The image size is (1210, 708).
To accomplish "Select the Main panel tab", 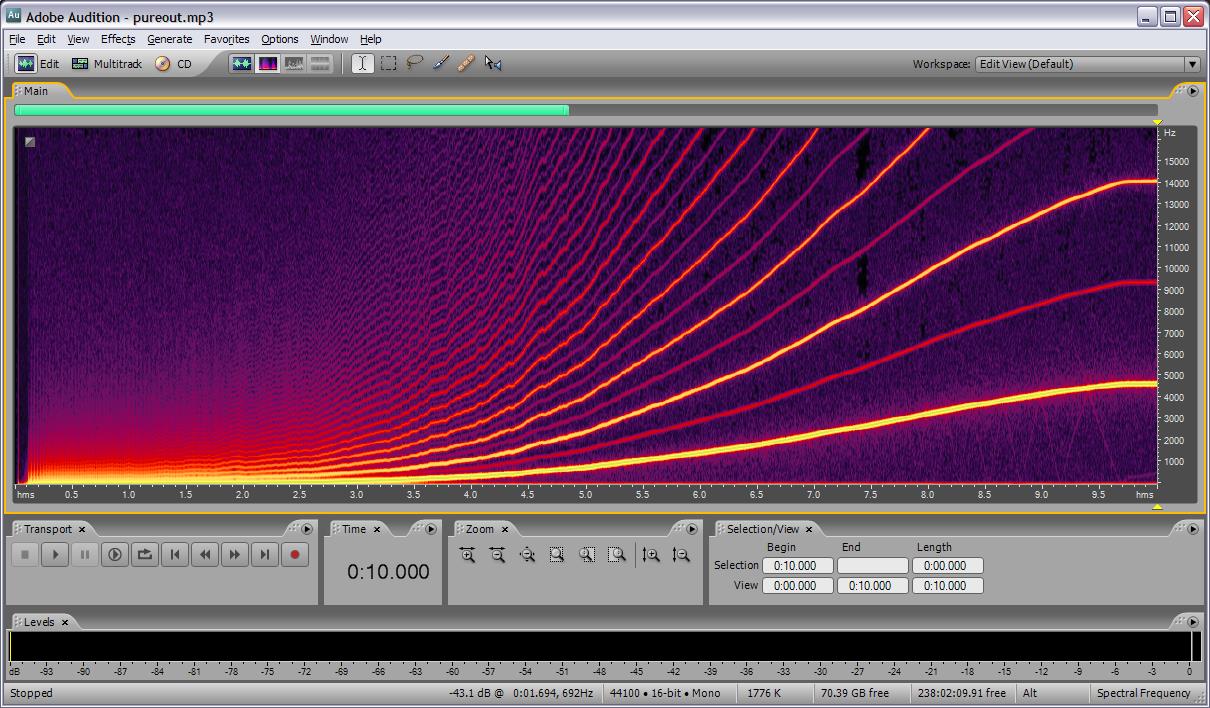I will [35, 91].
